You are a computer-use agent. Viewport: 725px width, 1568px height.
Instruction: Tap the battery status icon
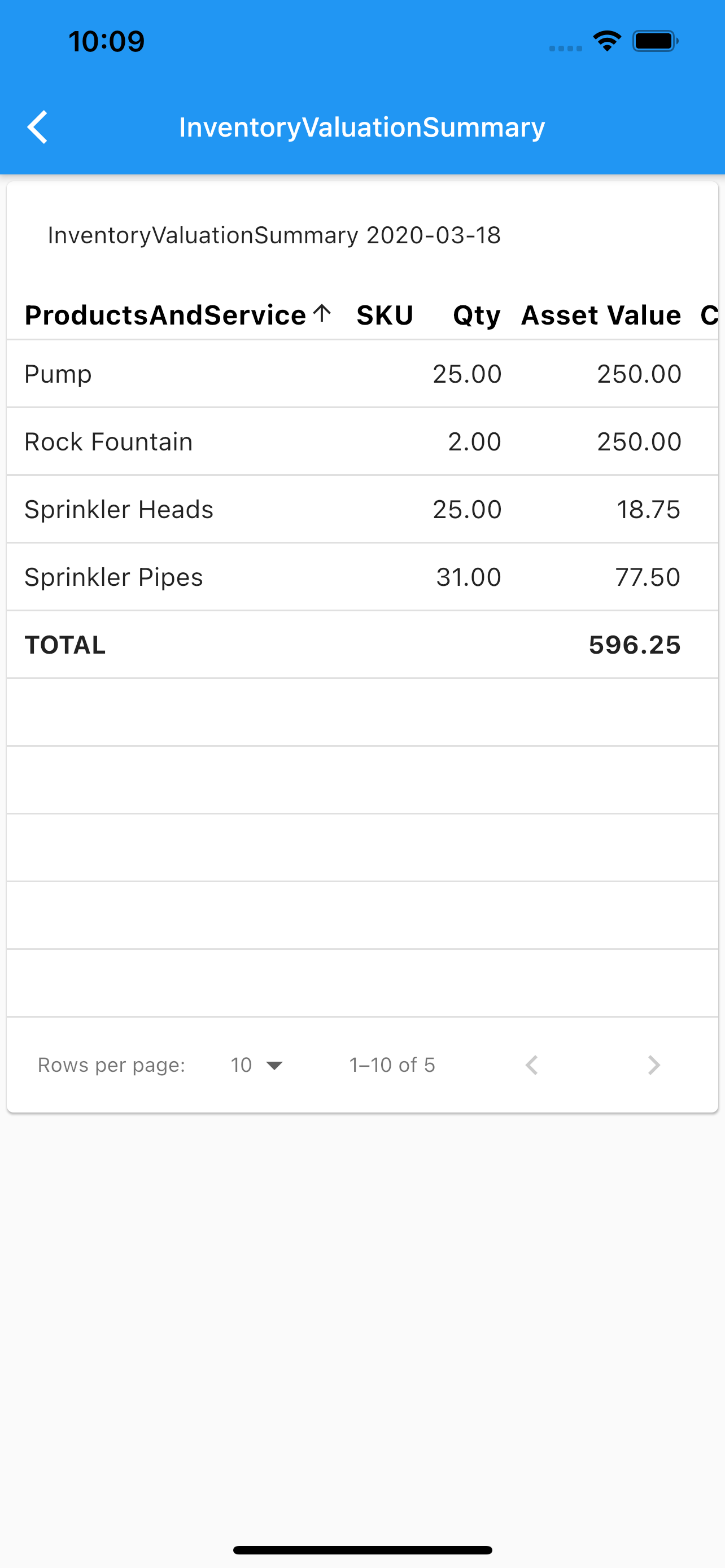656,41
